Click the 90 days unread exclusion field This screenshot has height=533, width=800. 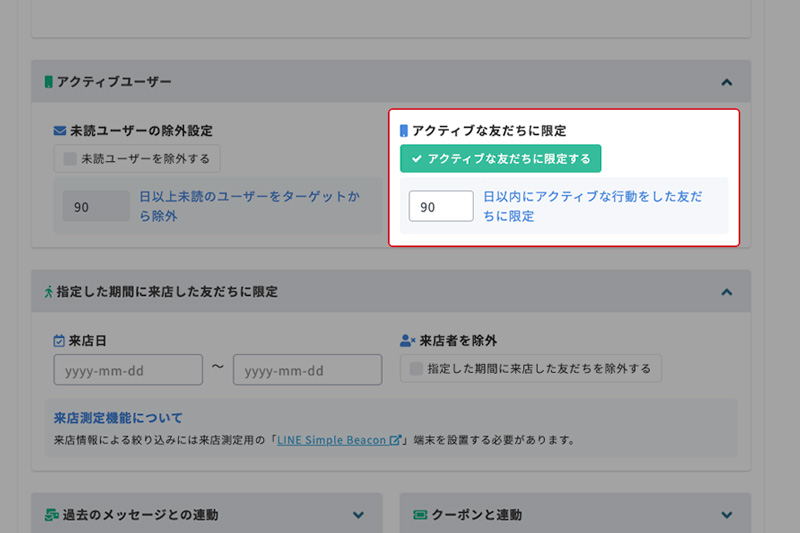pyautogui.click(x=96, y=207)
